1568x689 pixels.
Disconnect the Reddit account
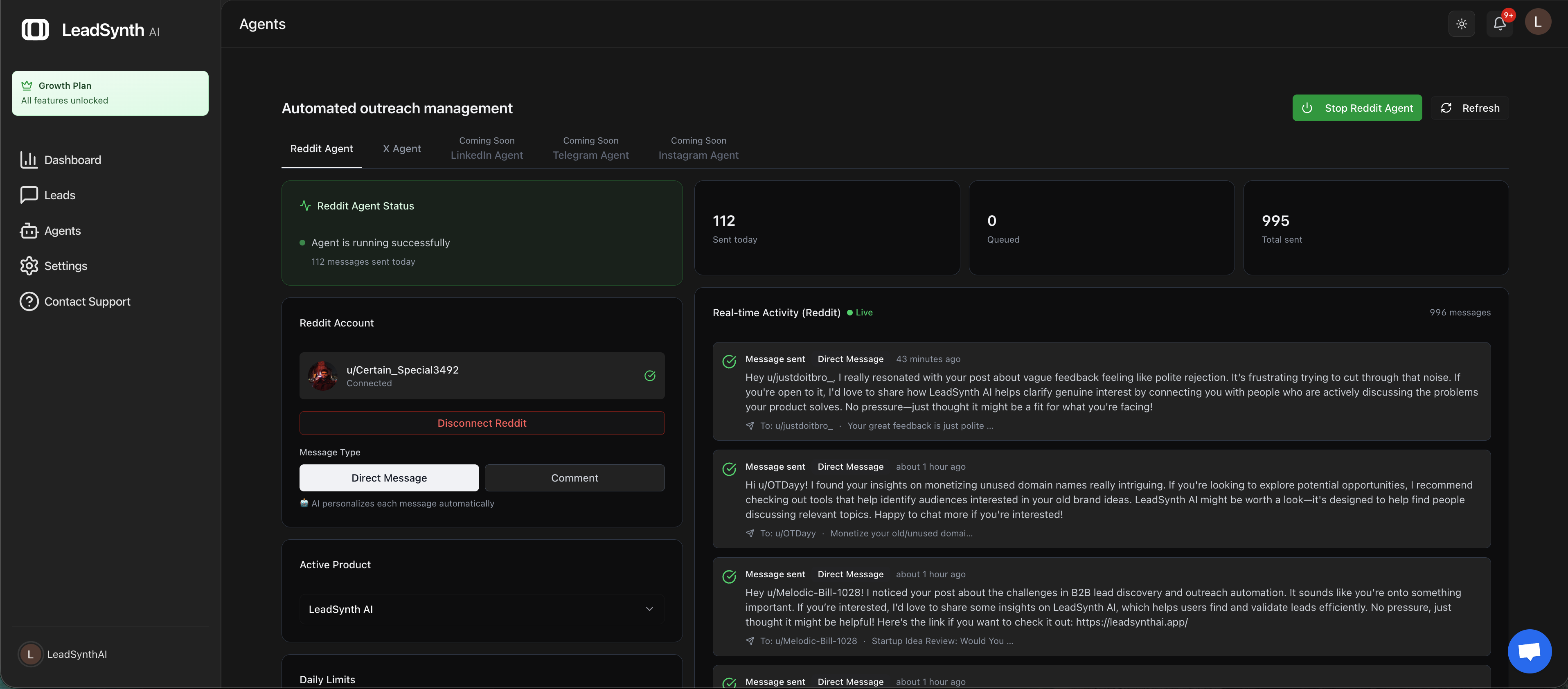pyautogui.click(x=482, y=422)
